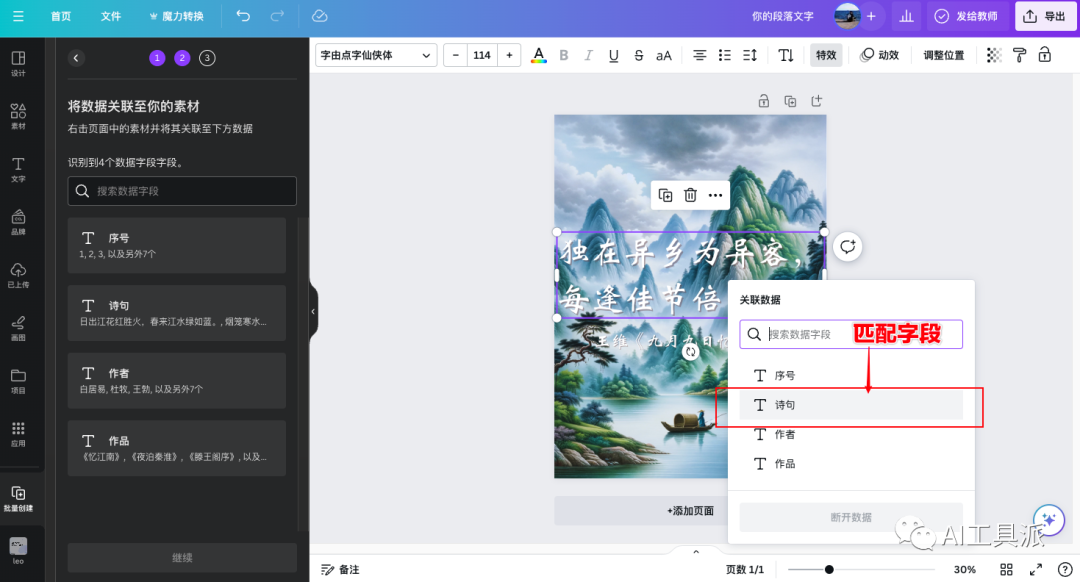
Task: Open the 30% zoom level dropdown
Action: click(x=964, y=570)
